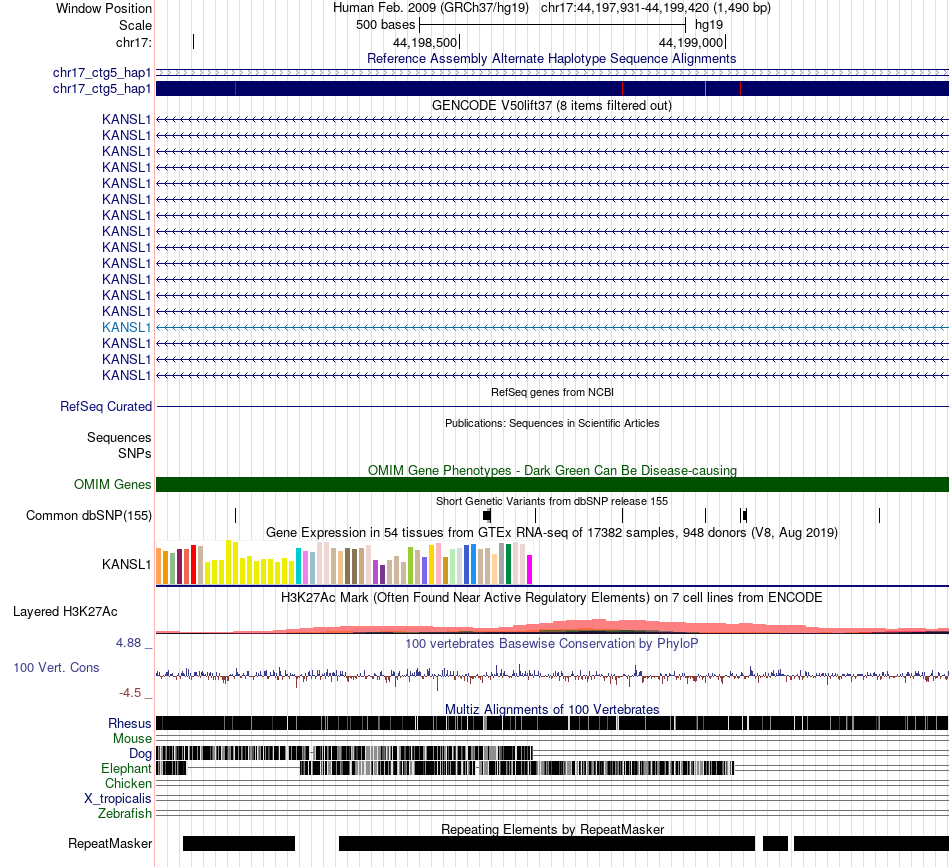This screenshot has width=950, height=867.
Task: Click the Elephant alignment label
Action: click(x=126, y=769)
